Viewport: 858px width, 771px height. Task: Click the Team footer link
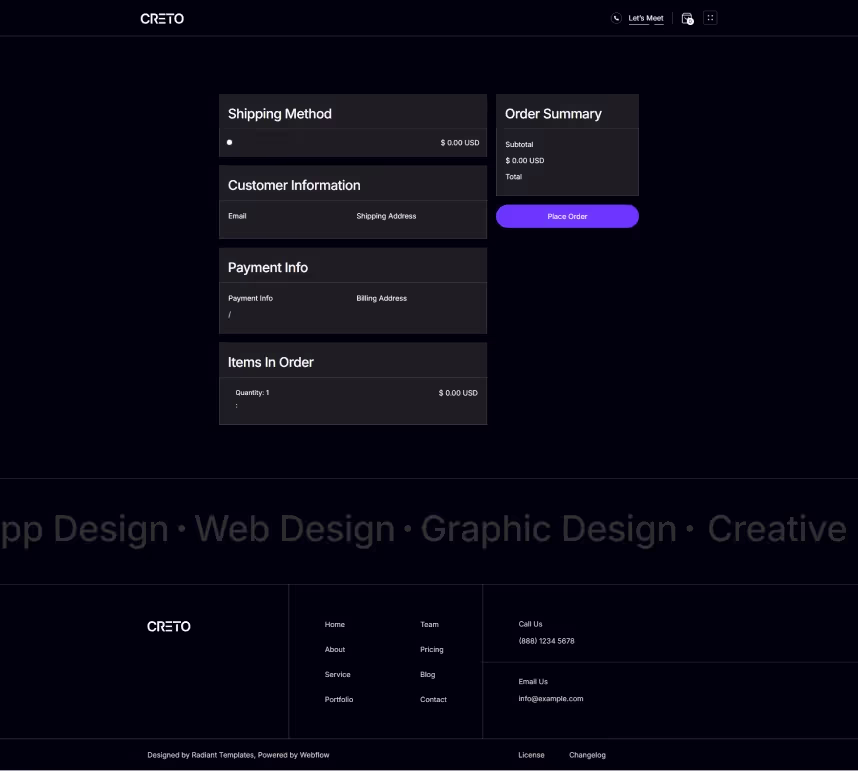(429, 624)
